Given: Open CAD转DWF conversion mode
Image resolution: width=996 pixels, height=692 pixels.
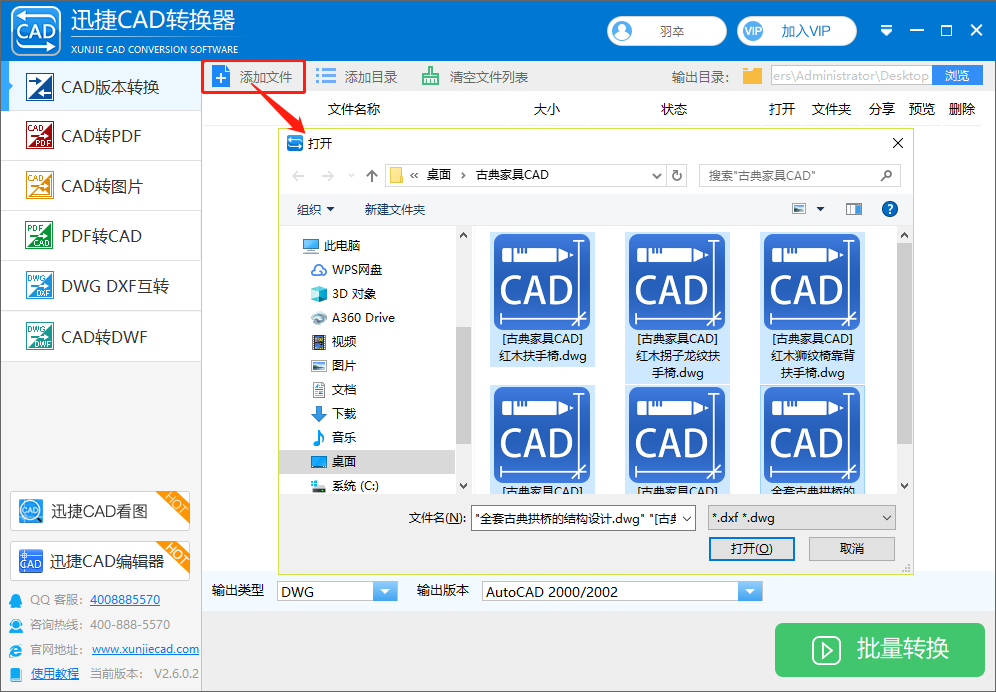Looking at the screenshot, I should [102, 336].
